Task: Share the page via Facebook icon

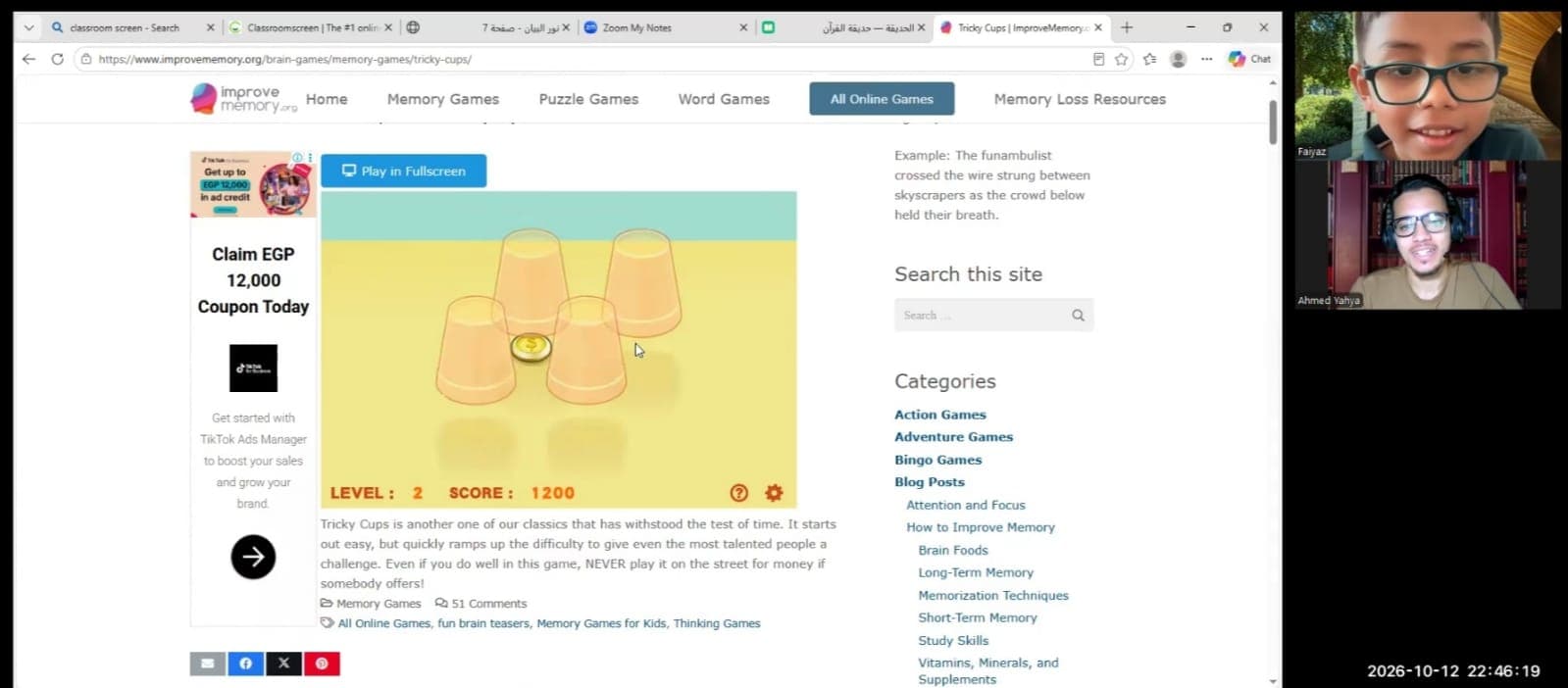Action: click(x=246, y=663)
